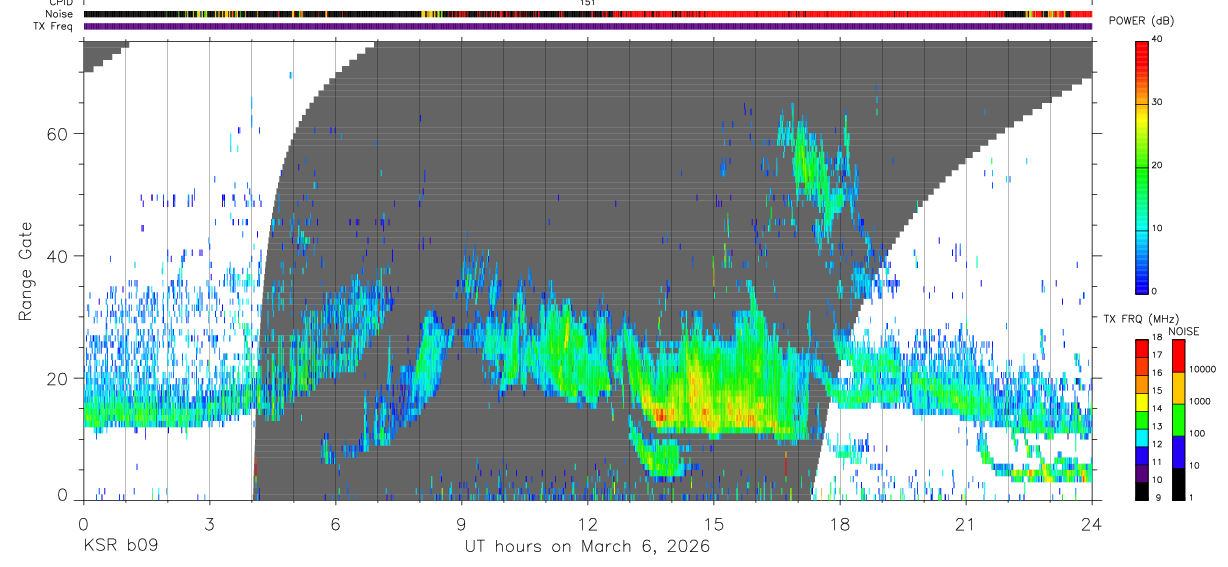
Task: Click the 'NOISE' legend title
Action: 1182,331
